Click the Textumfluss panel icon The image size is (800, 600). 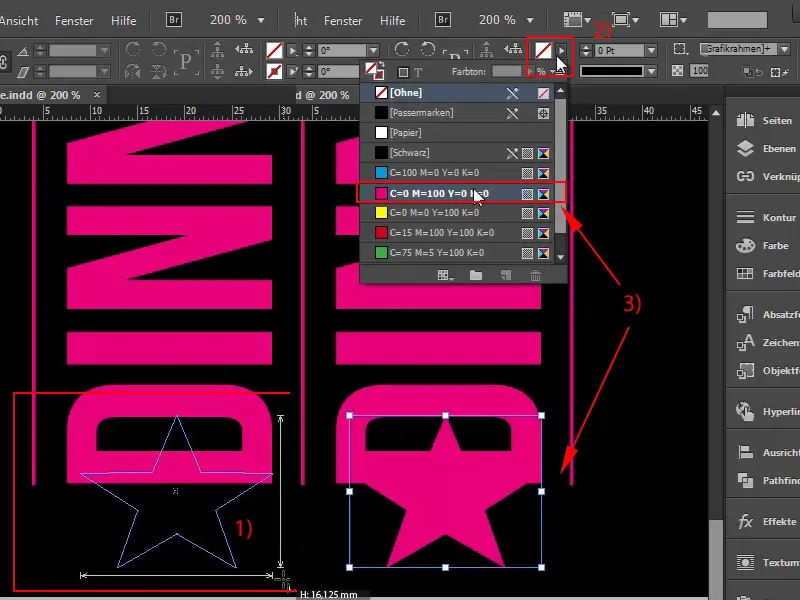pos(745,562)
